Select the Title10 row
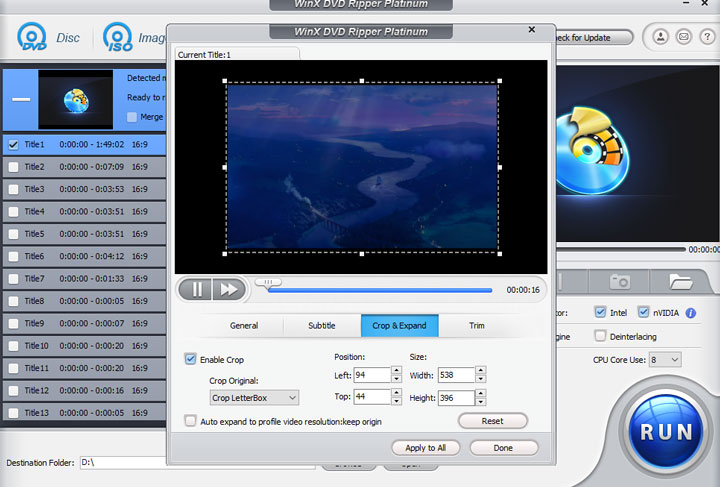720x487 pixels. point(84,346)
